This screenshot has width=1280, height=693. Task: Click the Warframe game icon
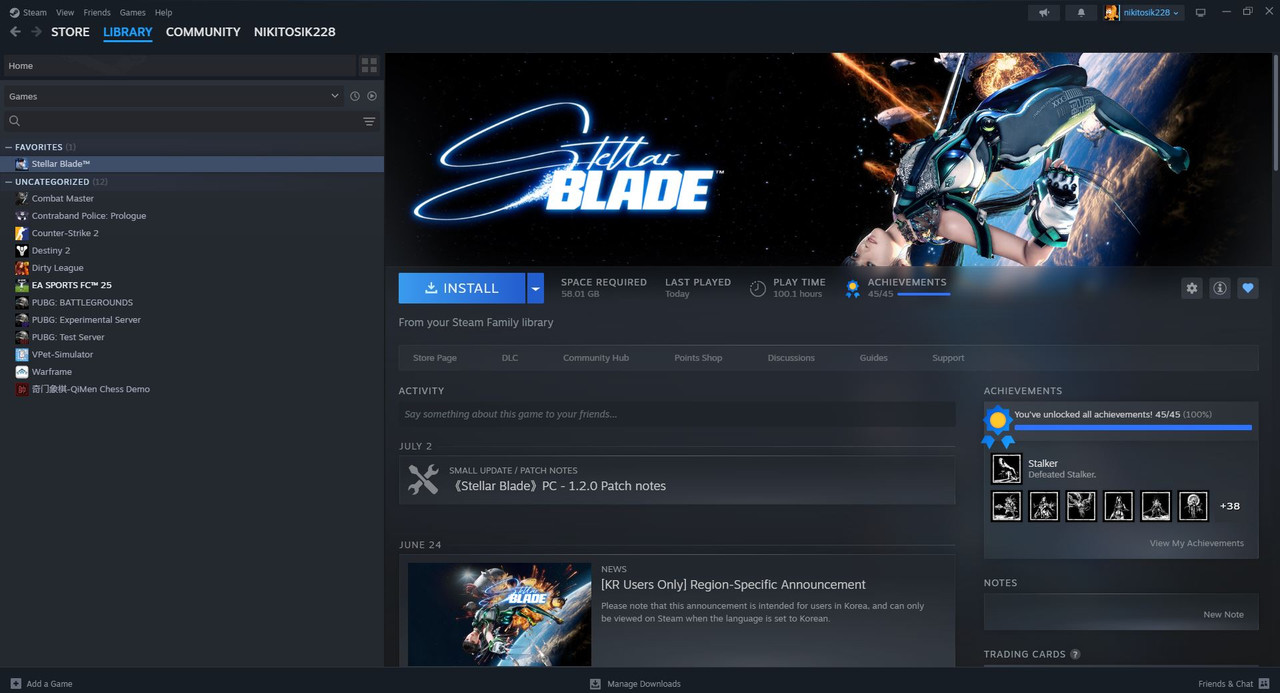22,371
